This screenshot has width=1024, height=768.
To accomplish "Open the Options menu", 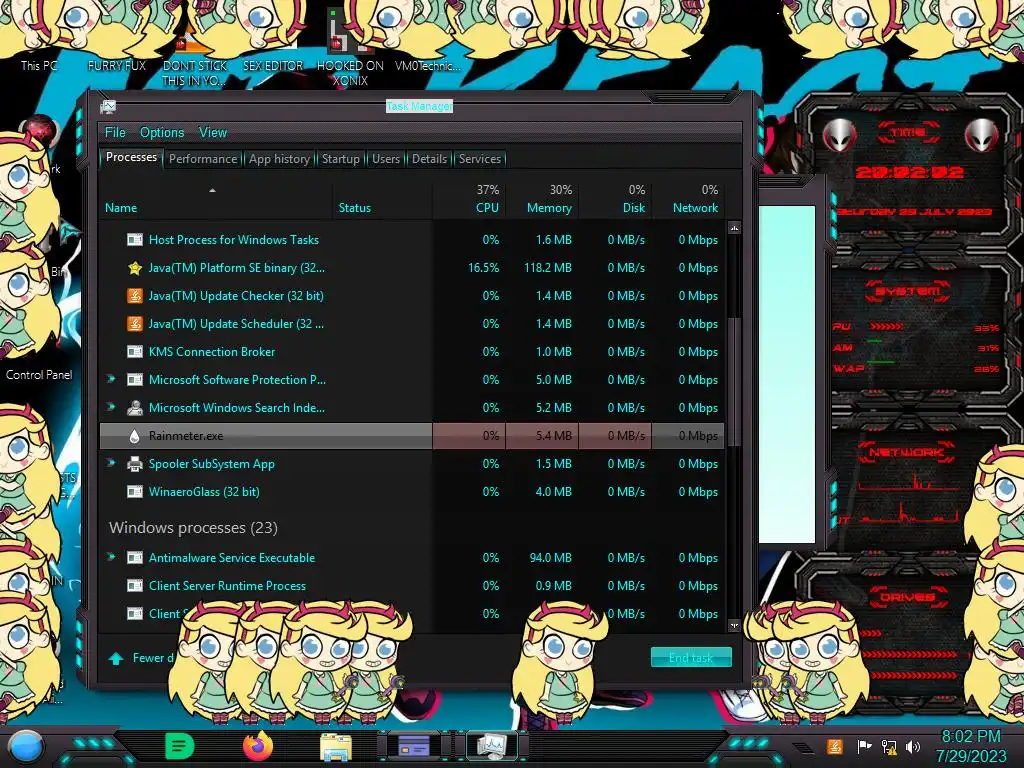I will [162, 133].
